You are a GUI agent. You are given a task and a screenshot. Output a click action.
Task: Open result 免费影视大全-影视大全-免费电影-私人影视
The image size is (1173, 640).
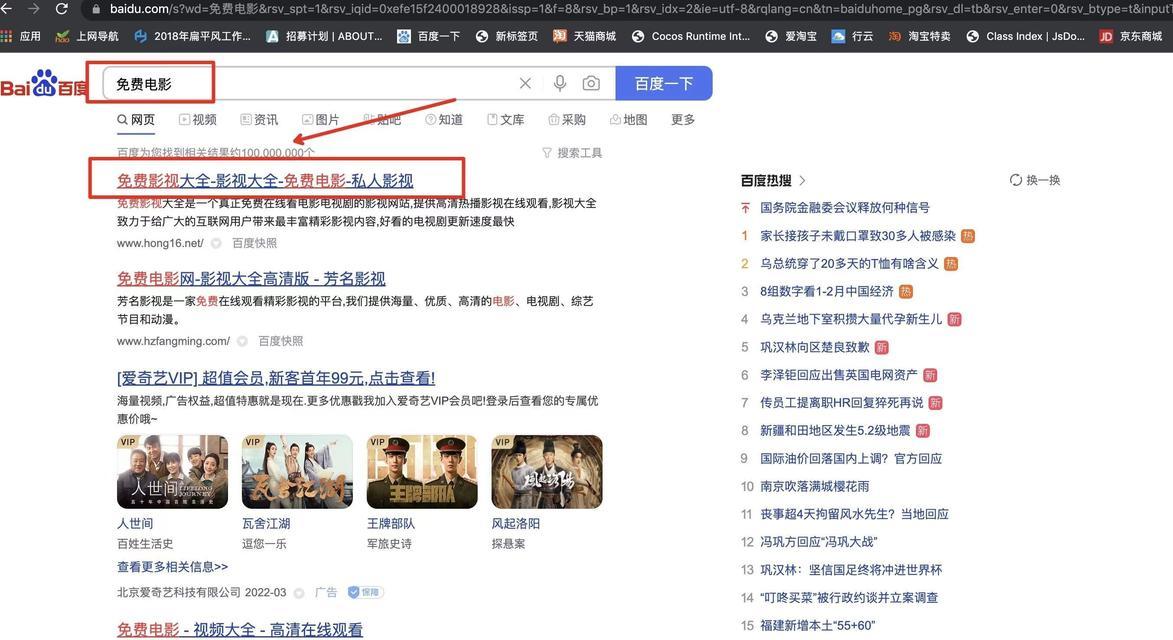(x=265, y=180)
